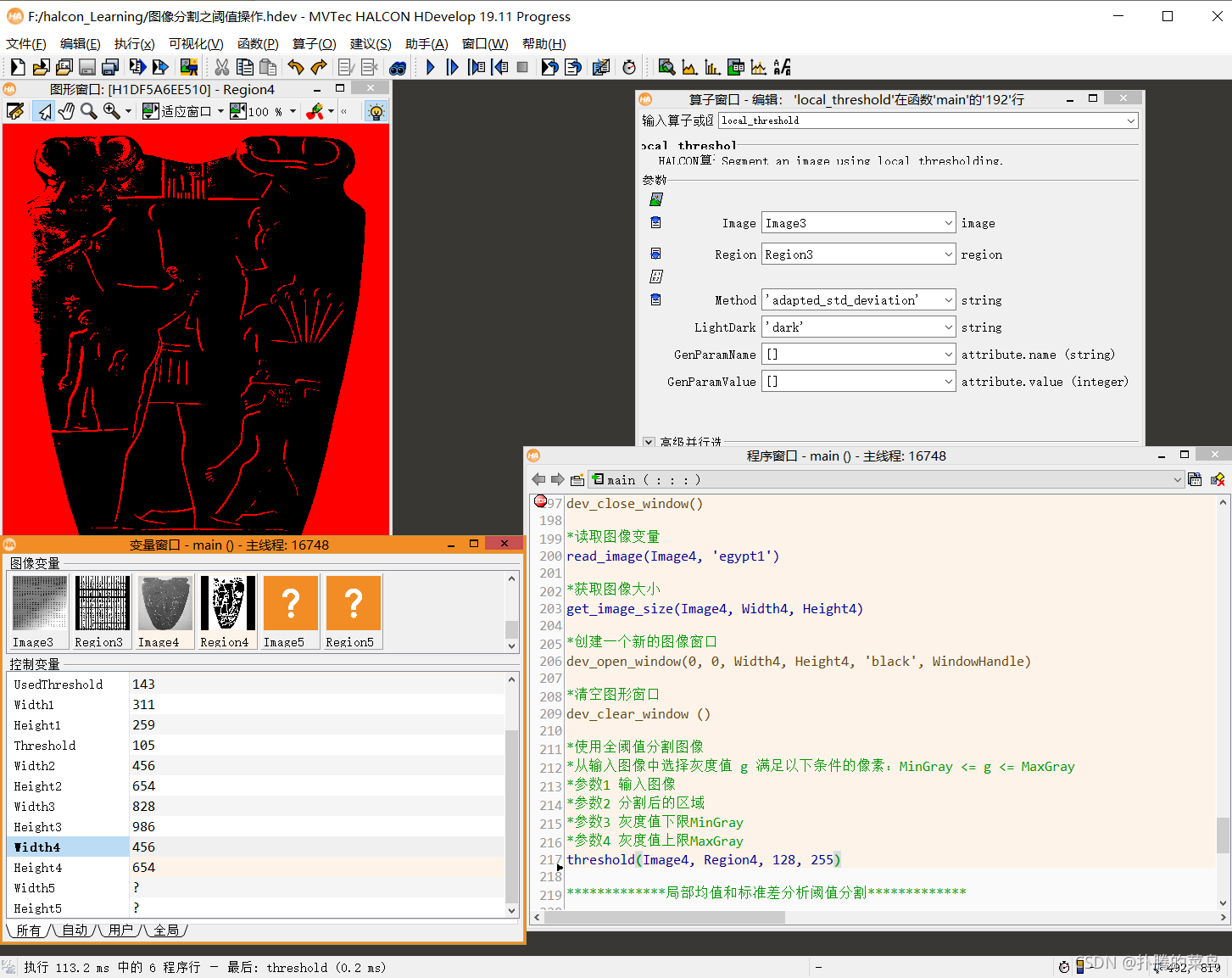Click the binoculars Find icon

click(398, 68)
